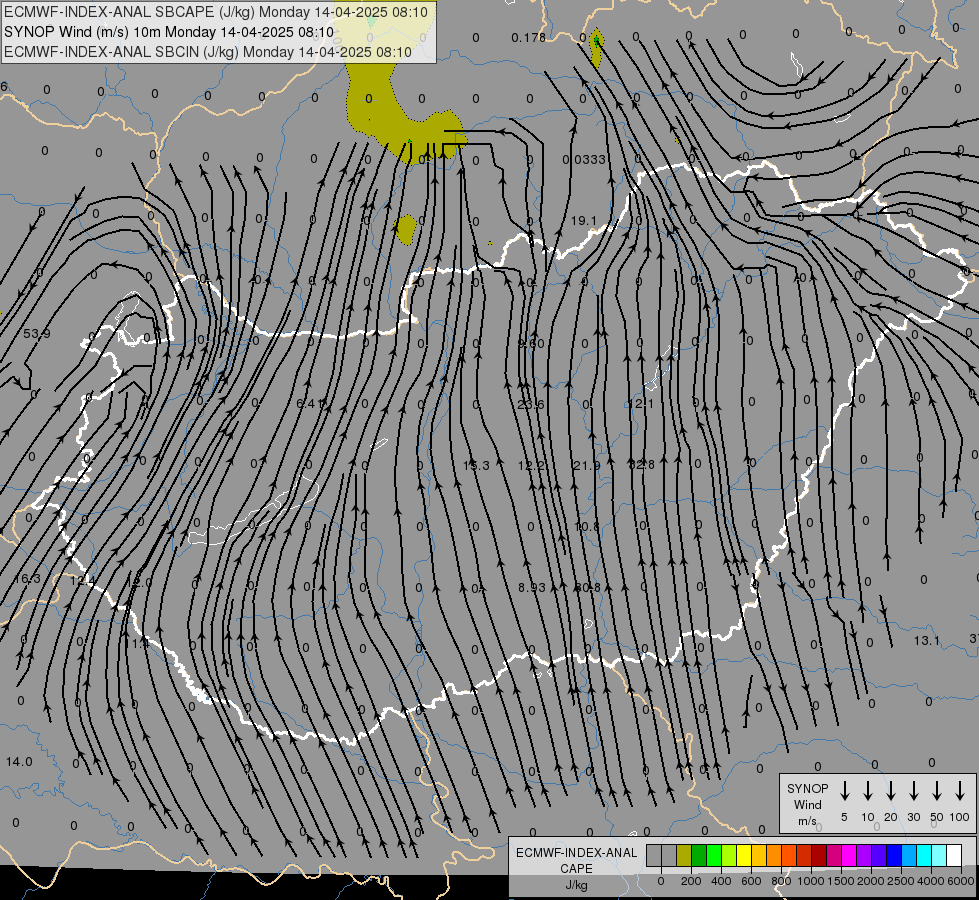The image size is (979, 900).
Task: Click the wind arrow above 100 m/s
Action: pos(960,791)
